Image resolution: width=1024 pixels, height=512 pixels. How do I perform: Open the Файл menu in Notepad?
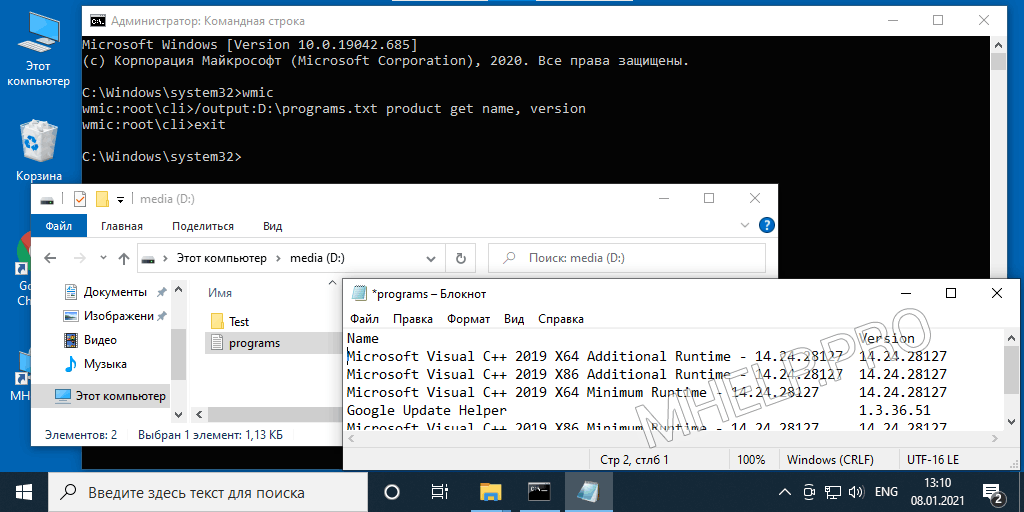click(364, 319)
